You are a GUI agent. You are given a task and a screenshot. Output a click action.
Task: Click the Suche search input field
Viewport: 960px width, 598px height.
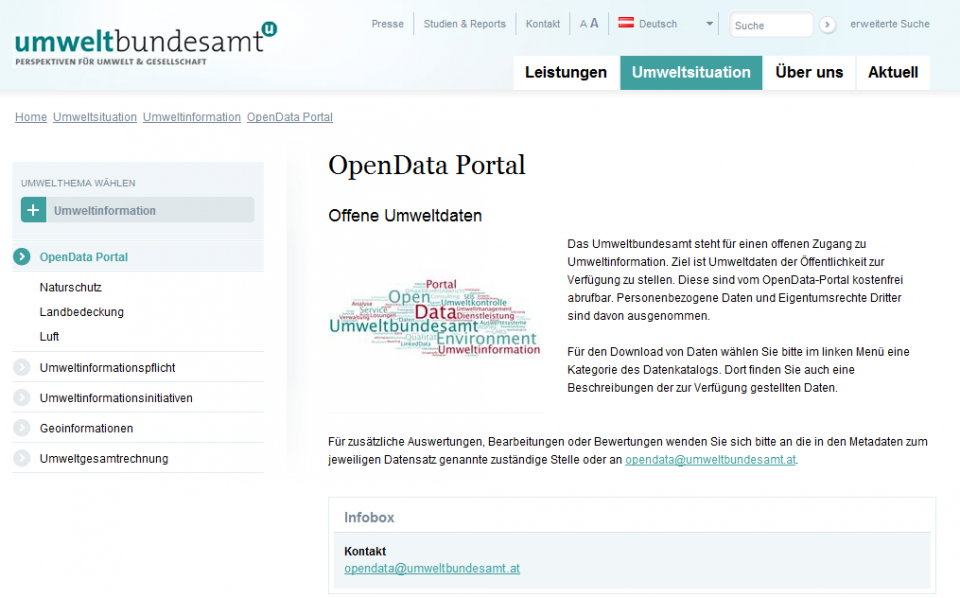[x=771, y=25]
